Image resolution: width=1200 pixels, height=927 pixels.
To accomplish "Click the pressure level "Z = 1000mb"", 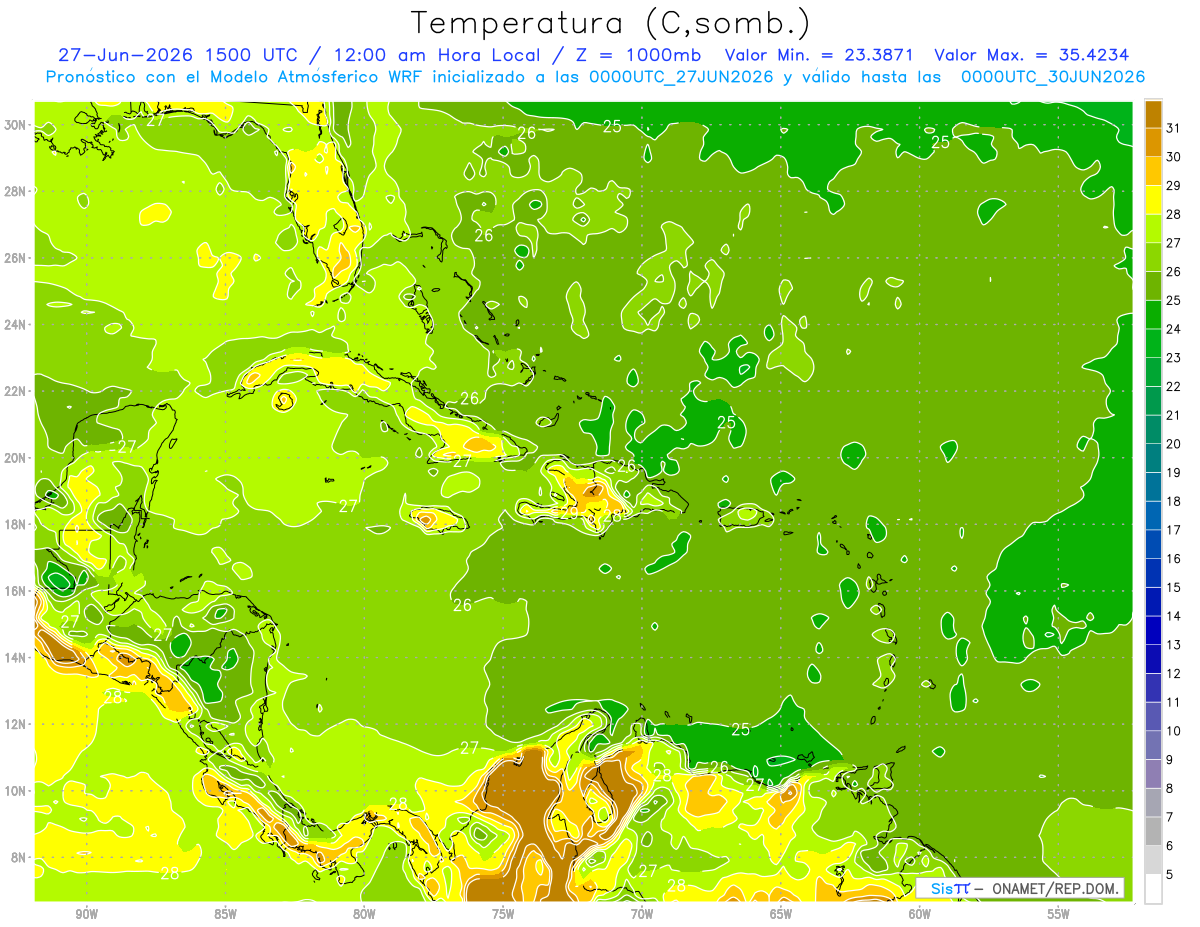I will [x=639, y=55].
